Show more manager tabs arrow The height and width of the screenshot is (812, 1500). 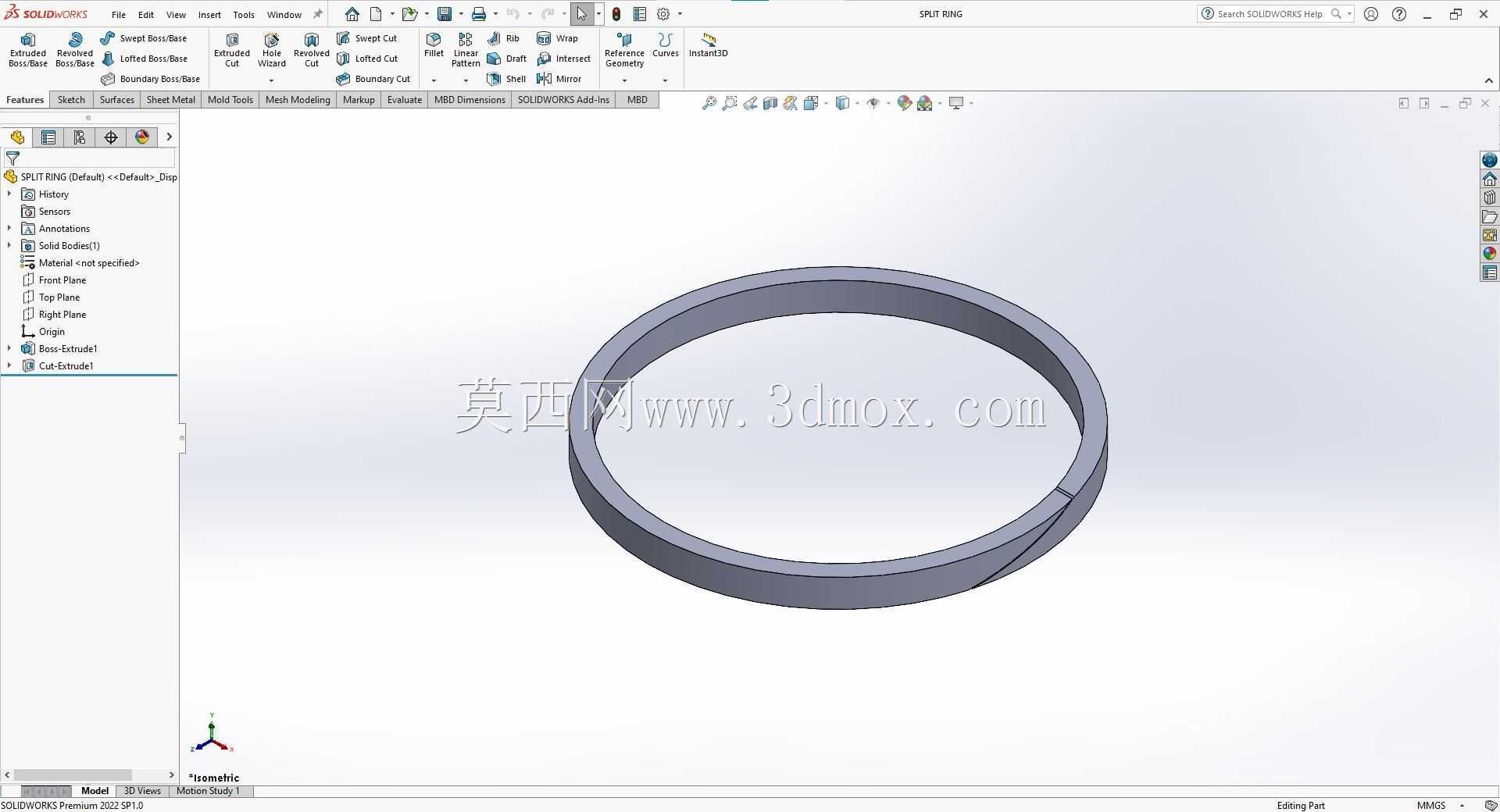[x=169, y=137]
